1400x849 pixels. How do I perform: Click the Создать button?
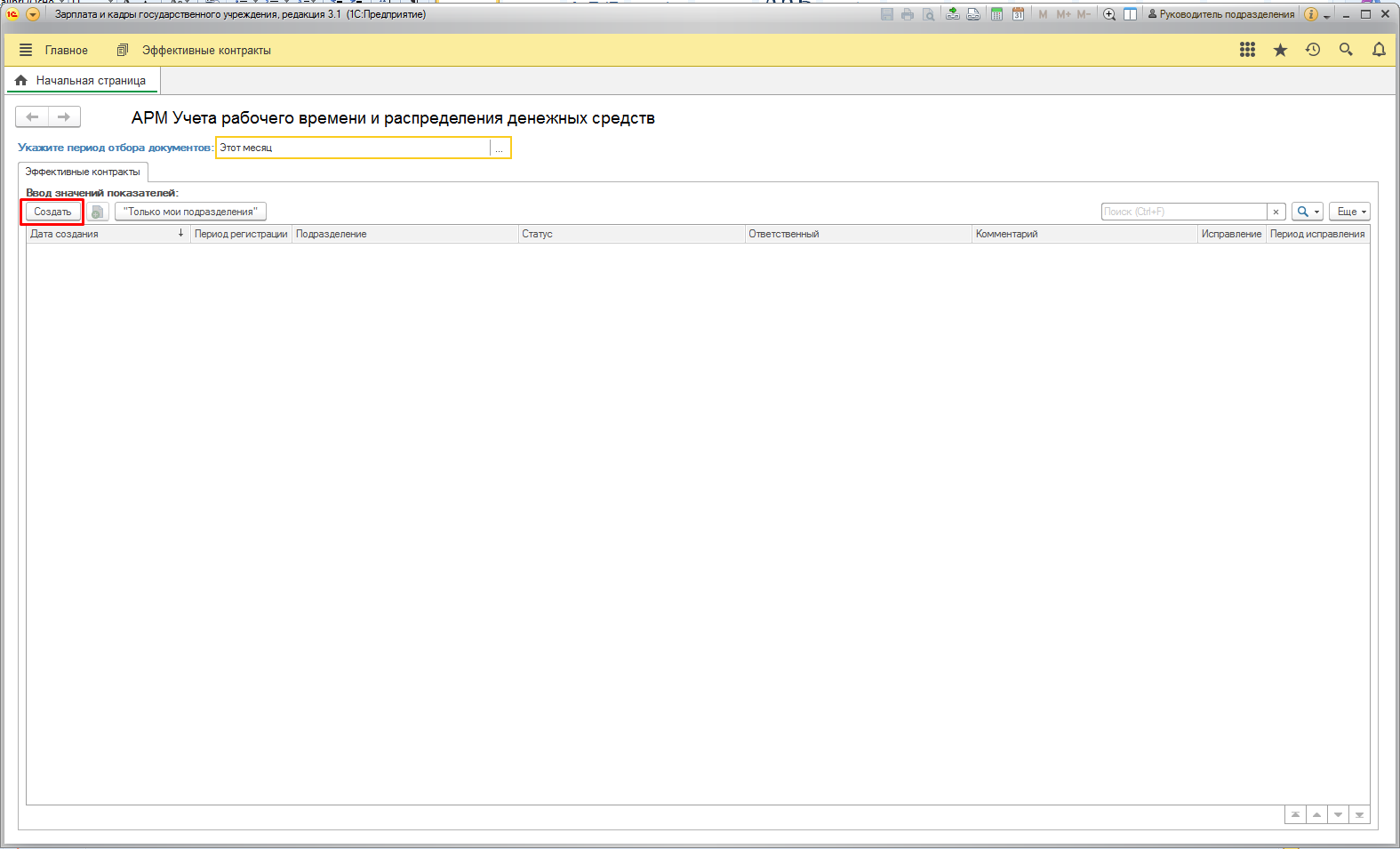pos(52,212)
